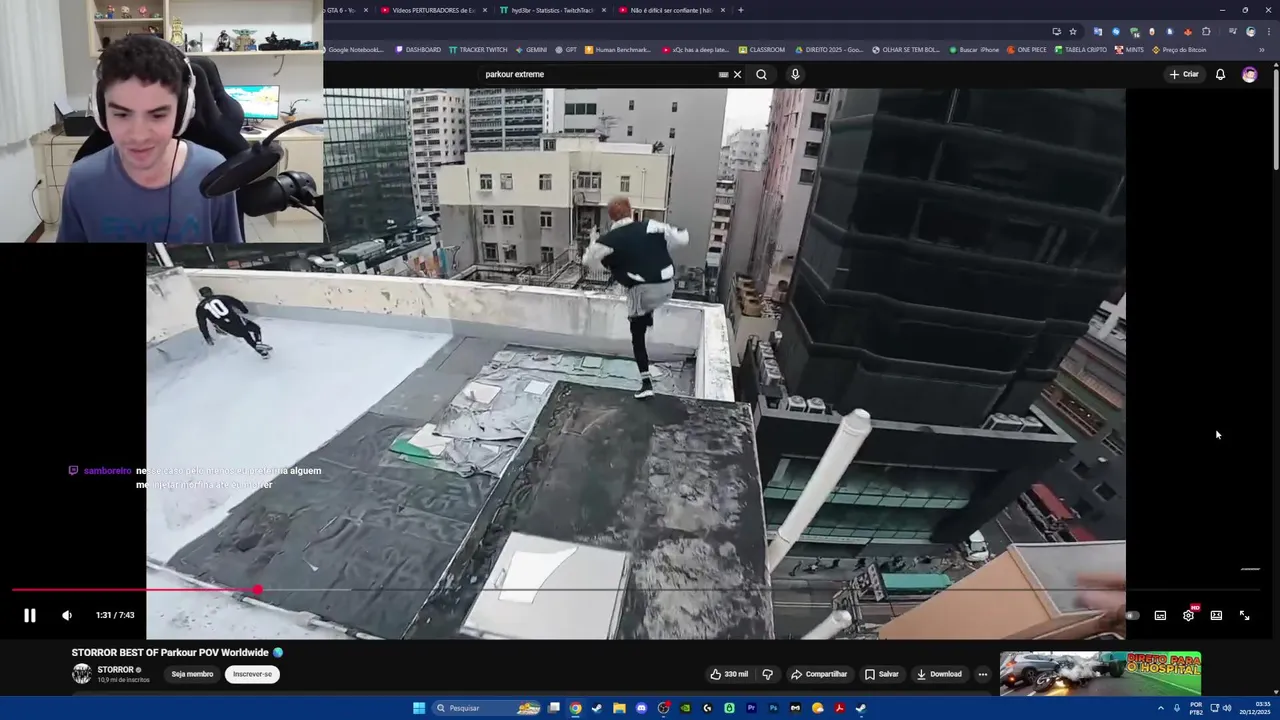Expand the bookmarks overflow chevron

click(1262, 49)
